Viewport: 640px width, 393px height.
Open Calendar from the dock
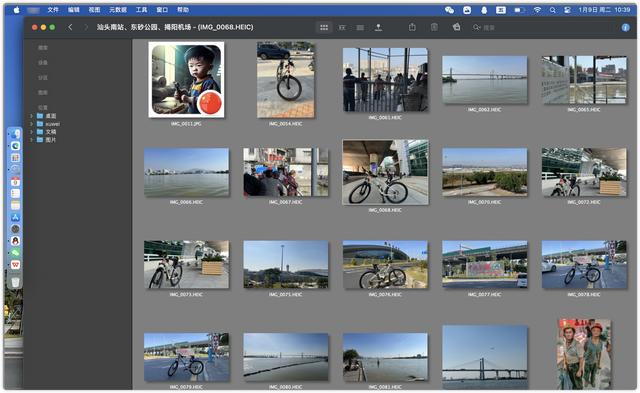click(15, 182)
